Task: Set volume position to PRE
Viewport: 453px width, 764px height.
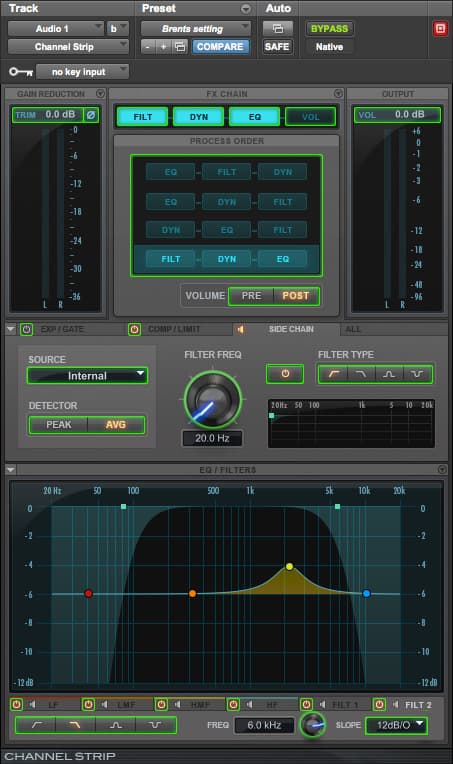Action: [x=251, y=296]
